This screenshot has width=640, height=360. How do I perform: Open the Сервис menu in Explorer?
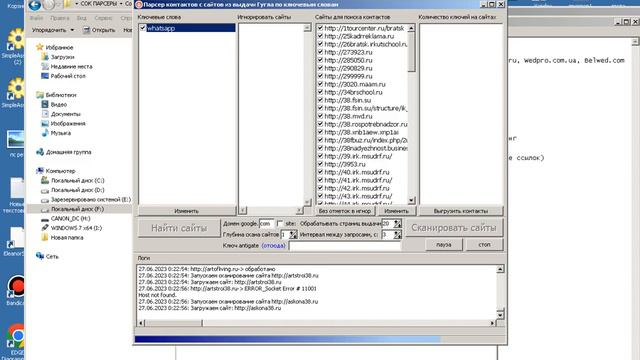[x=103, y=18]
